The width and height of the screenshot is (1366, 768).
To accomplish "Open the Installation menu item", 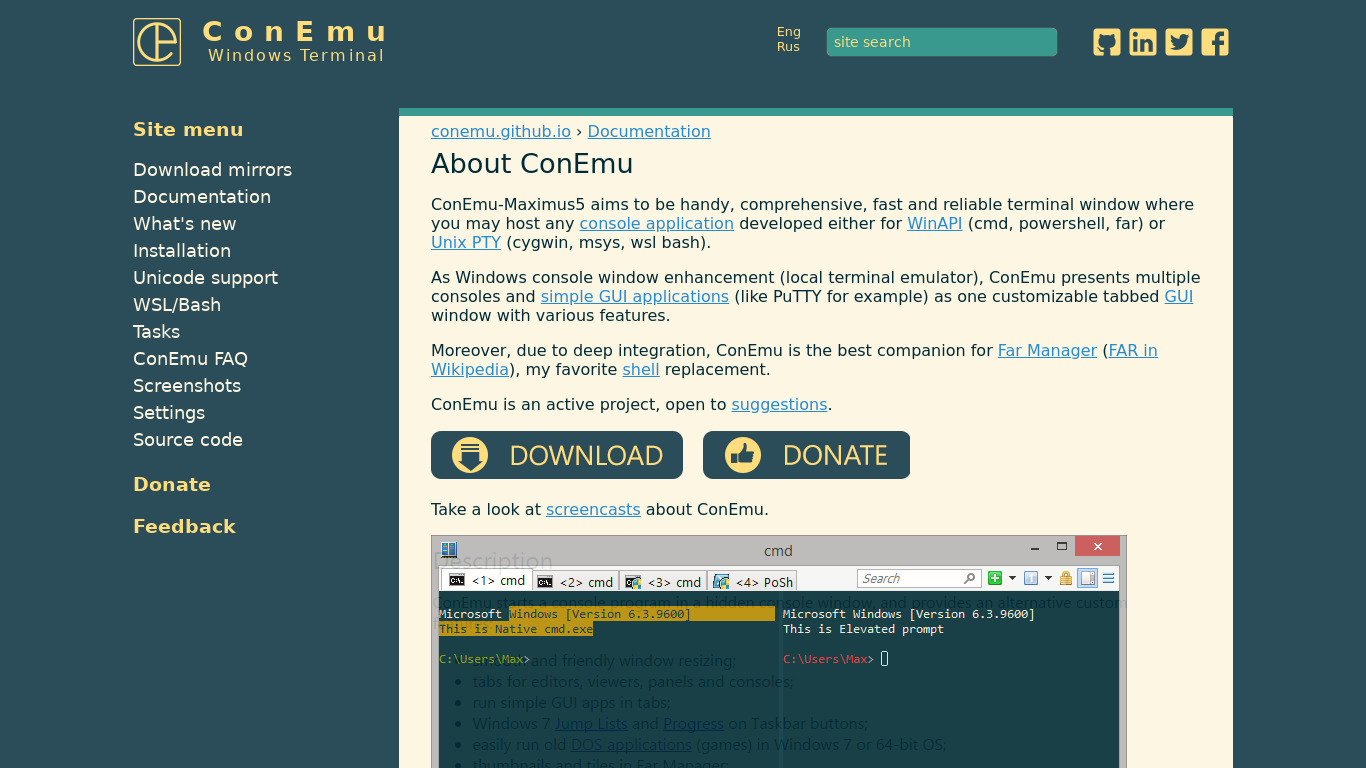I will (182, 251).
